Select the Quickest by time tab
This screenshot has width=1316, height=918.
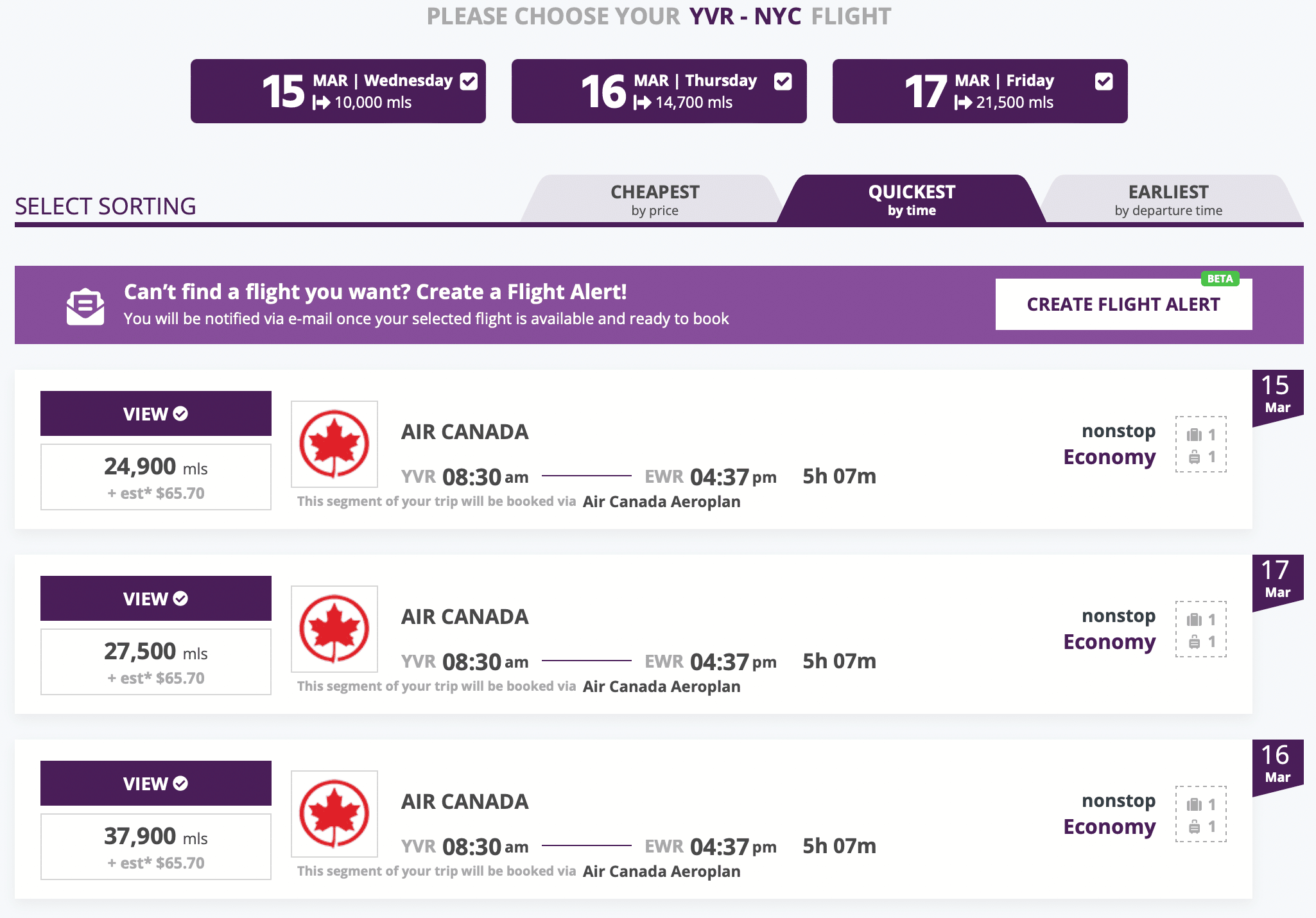[x=911, y=200]
